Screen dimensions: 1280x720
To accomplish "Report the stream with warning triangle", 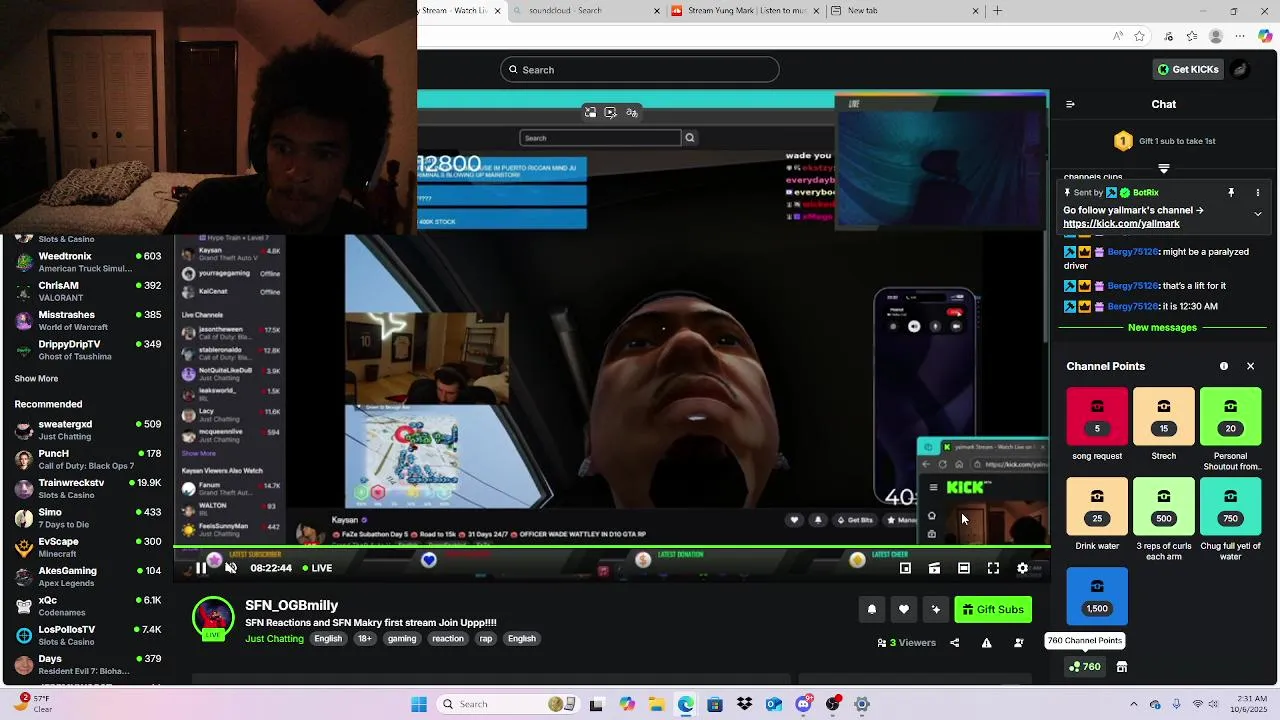I will pyautogui.click(x=987, y=643).
